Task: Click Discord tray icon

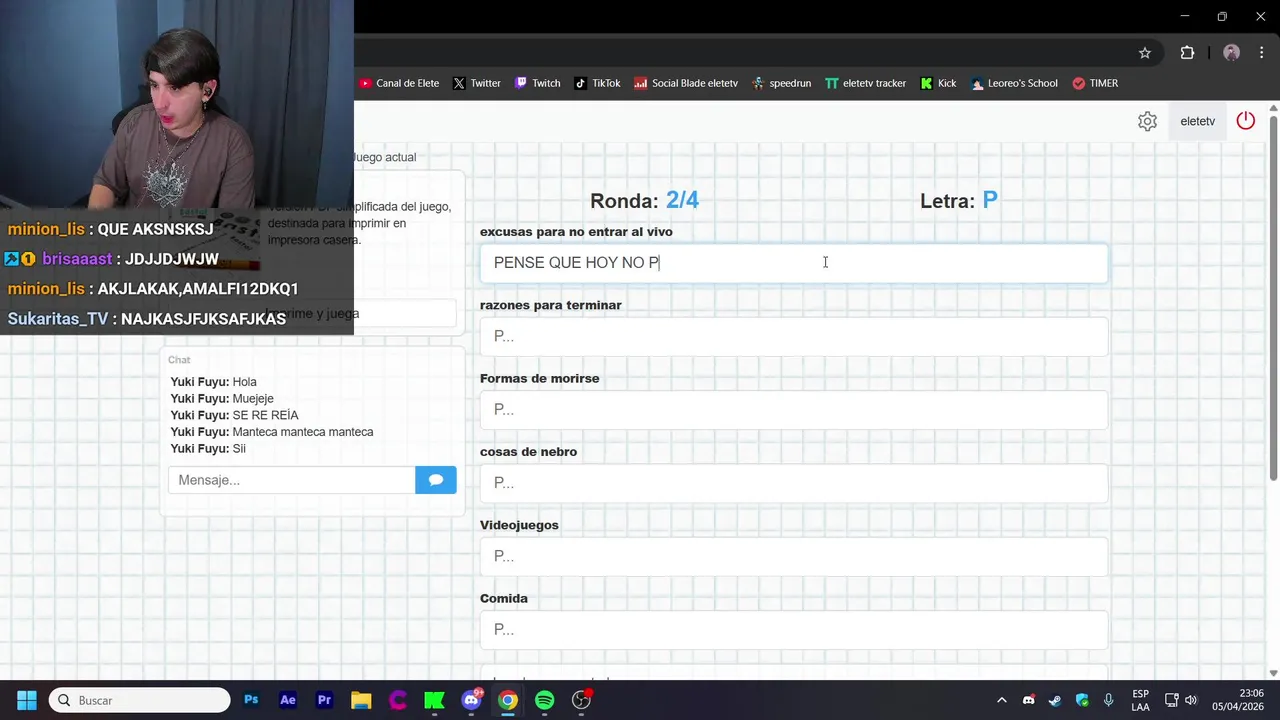Action: pos(1029,700)
